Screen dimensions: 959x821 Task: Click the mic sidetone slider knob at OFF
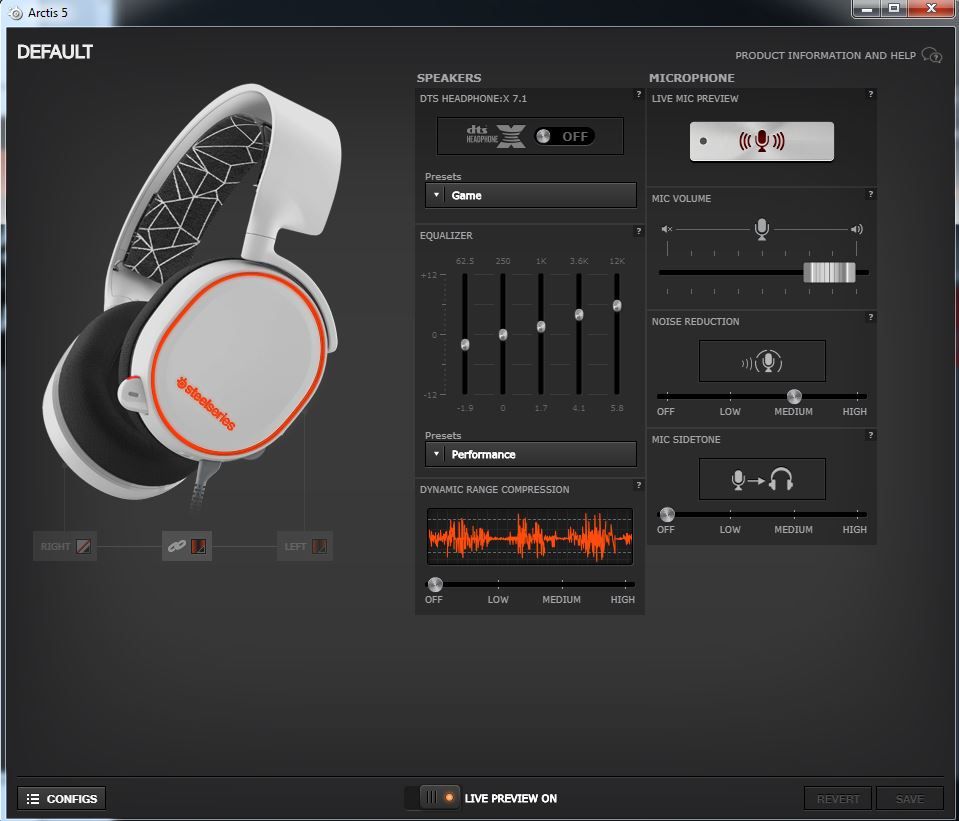(667, 515)
